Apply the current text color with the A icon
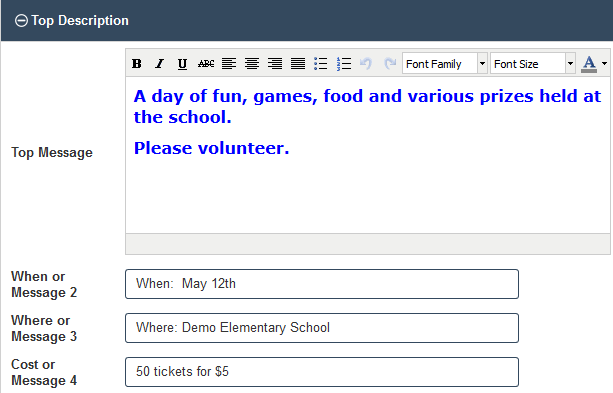 589,64
